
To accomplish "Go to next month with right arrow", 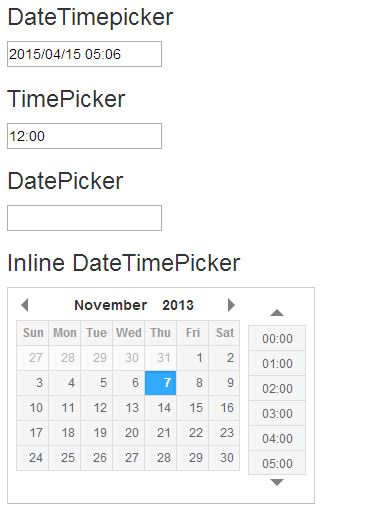I will (x=231, y=305).
